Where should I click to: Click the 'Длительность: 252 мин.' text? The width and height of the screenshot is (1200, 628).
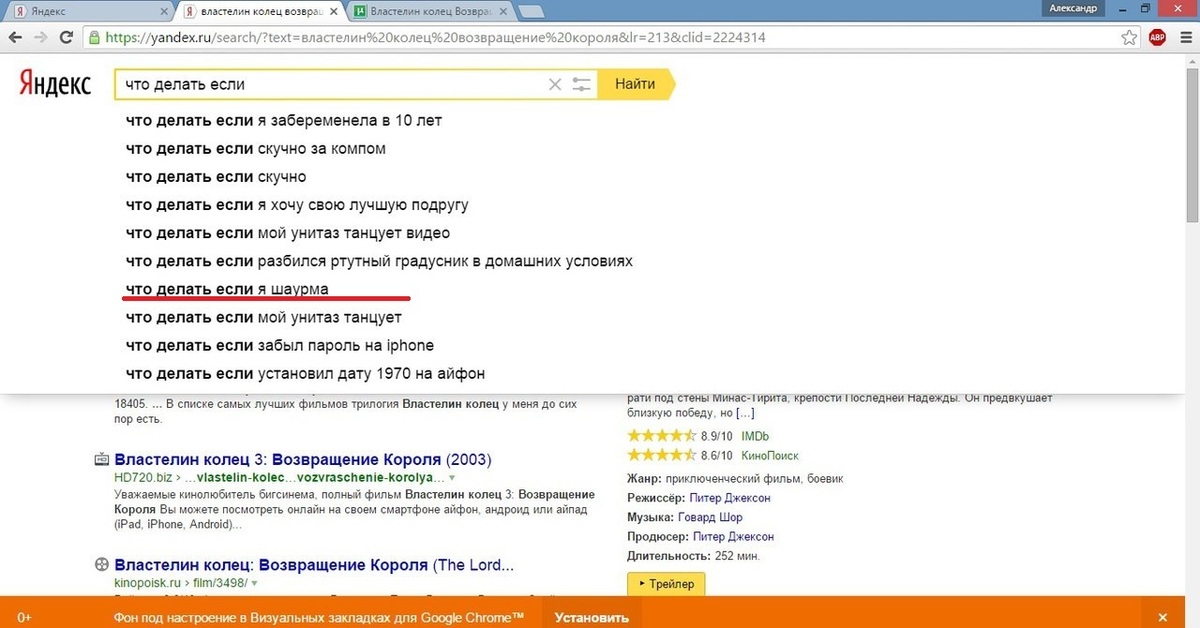pos(691,556)
